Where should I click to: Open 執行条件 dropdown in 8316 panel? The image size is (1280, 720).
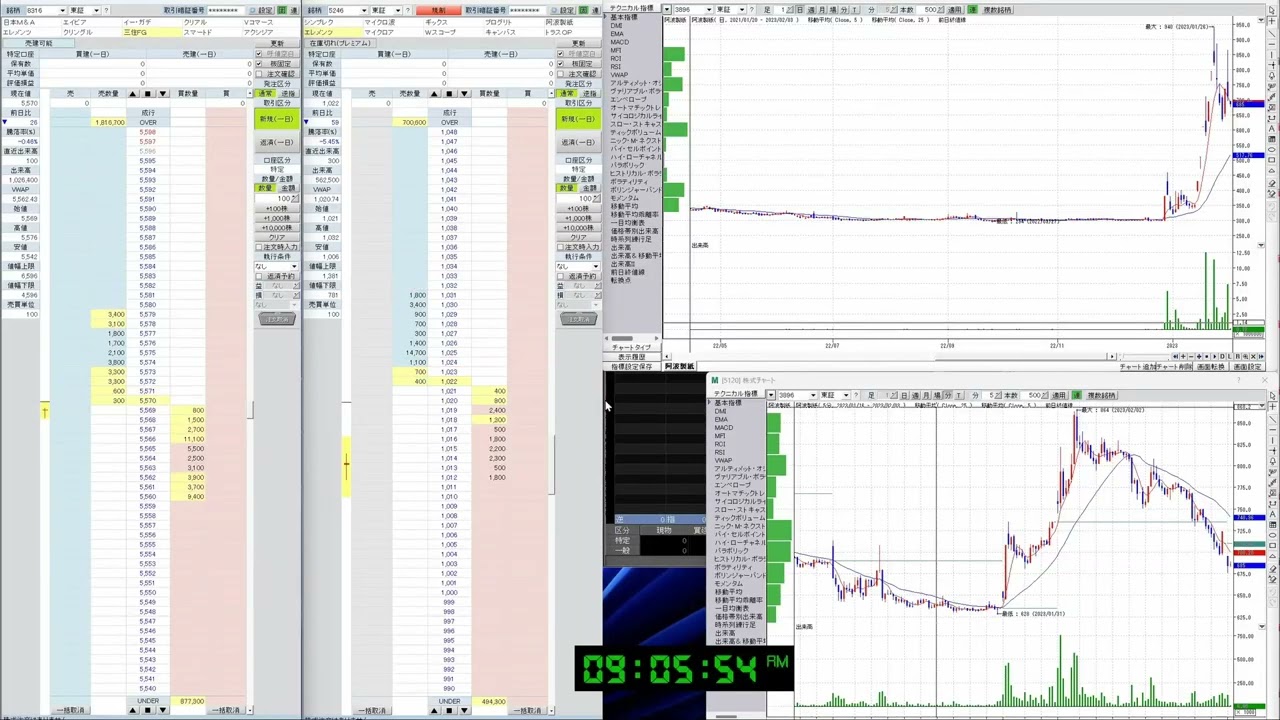(x=296, y=266)
